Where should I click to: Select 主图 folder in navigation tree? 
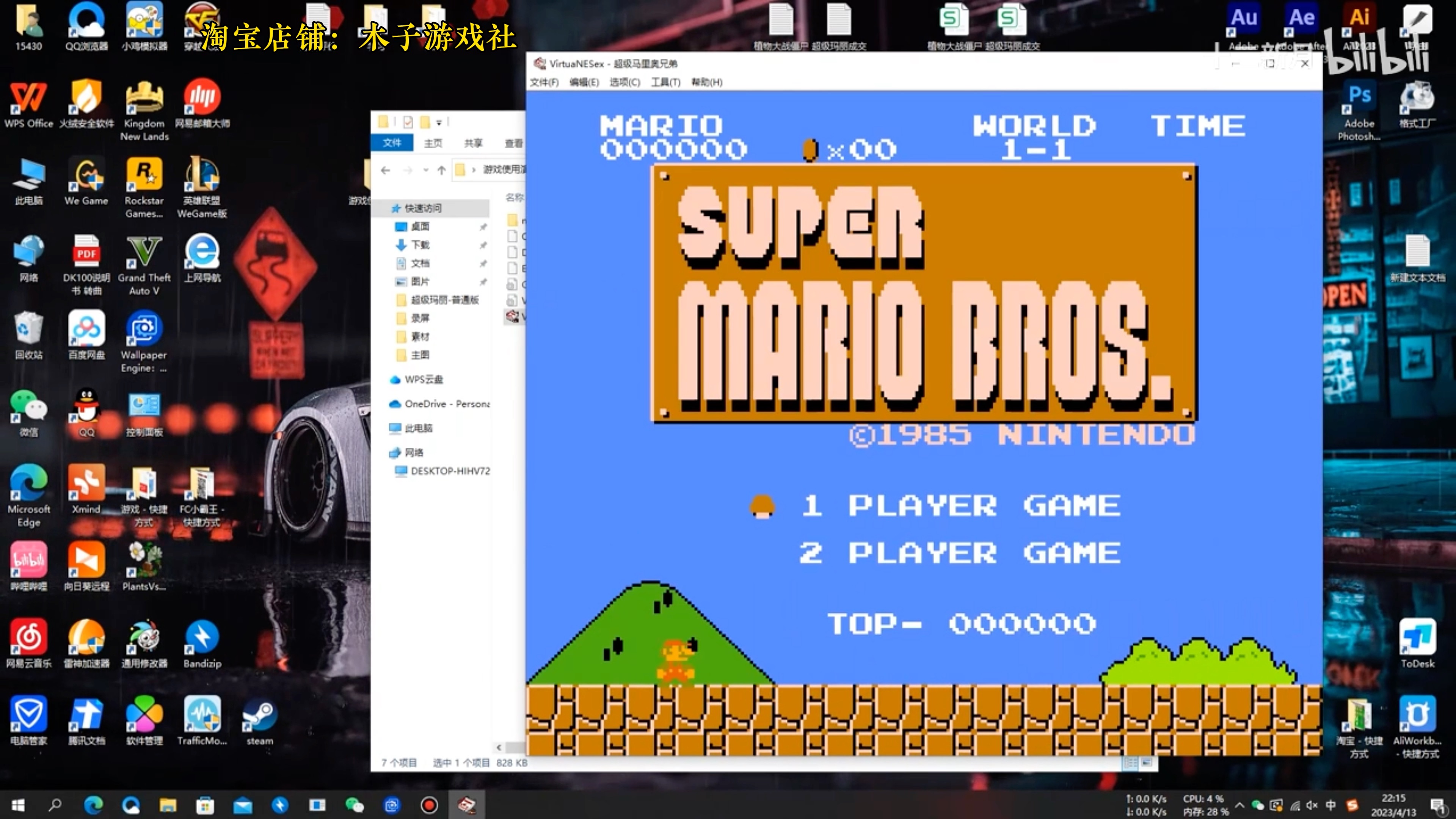(x=420, y=355)
